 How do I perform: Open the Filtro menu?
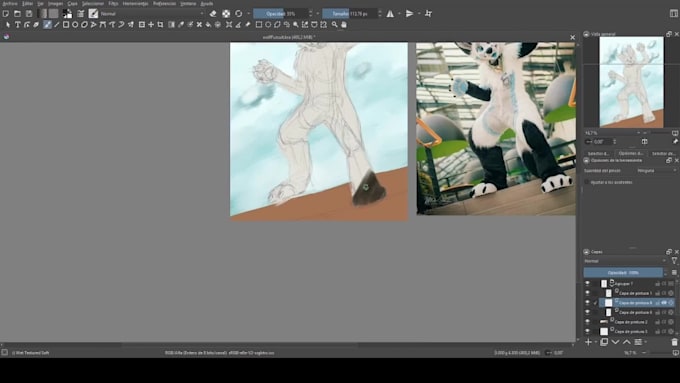coord(113,3)
